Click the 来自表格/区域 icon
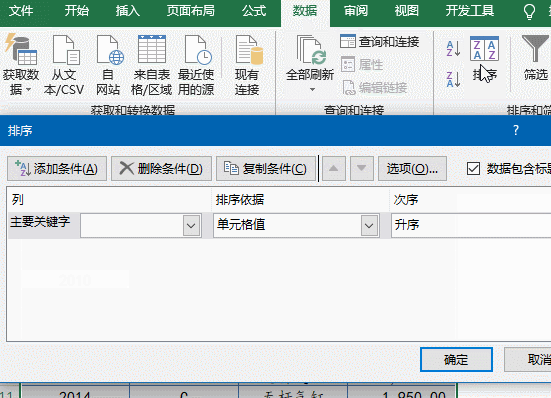This screenshot has height=398, width=551. click(152, 49)
